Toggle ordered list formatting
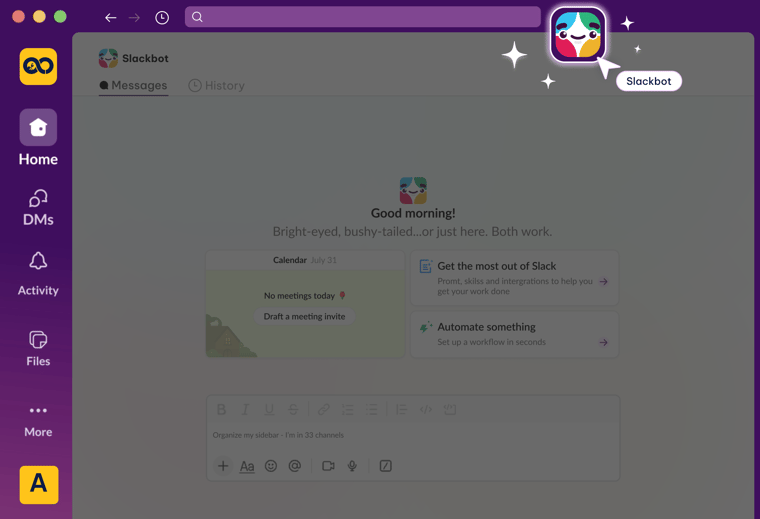 (348, 409)
